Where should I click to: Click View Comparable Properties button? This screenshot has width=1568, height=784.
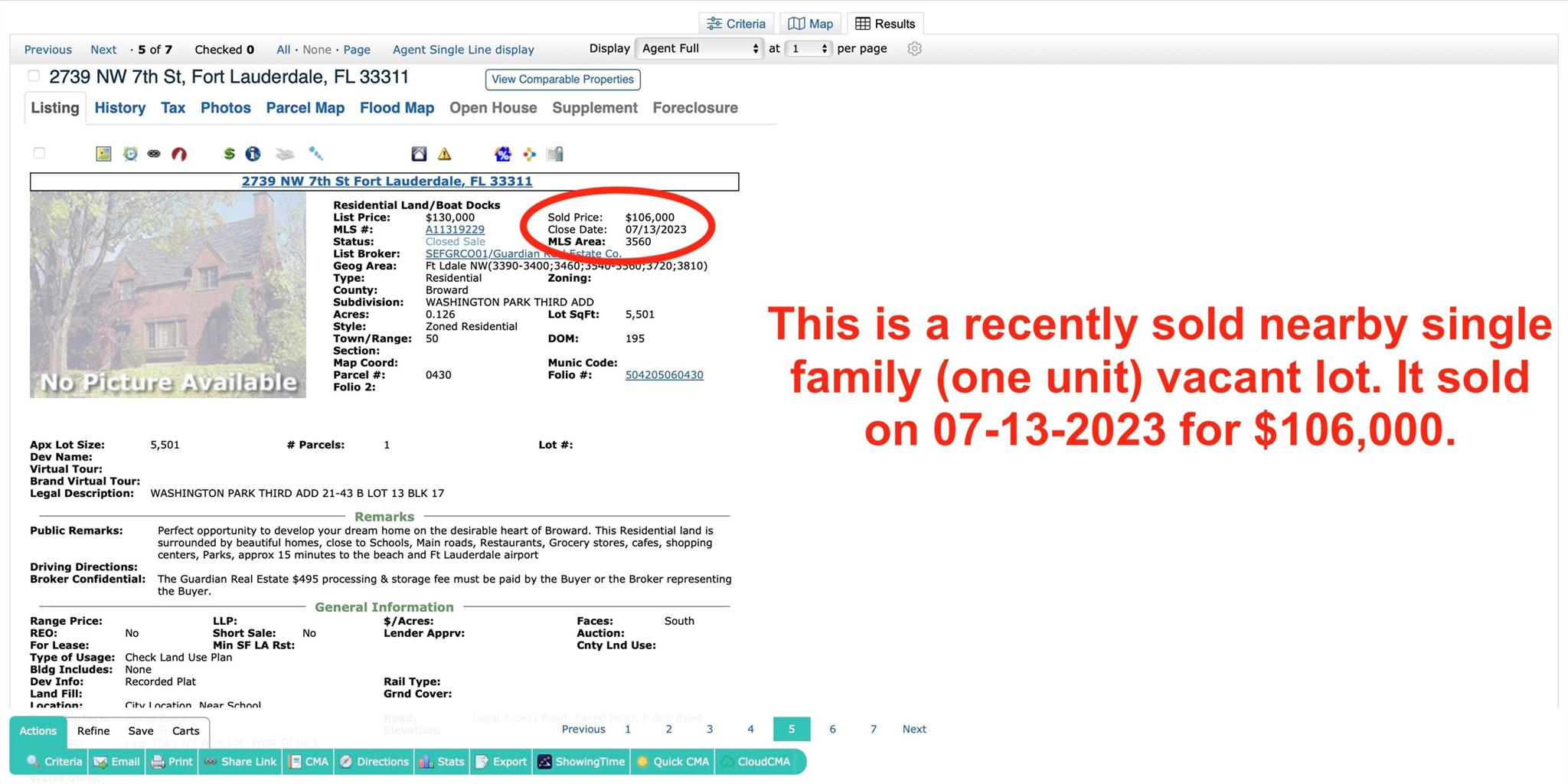click(x=563, y=80)
